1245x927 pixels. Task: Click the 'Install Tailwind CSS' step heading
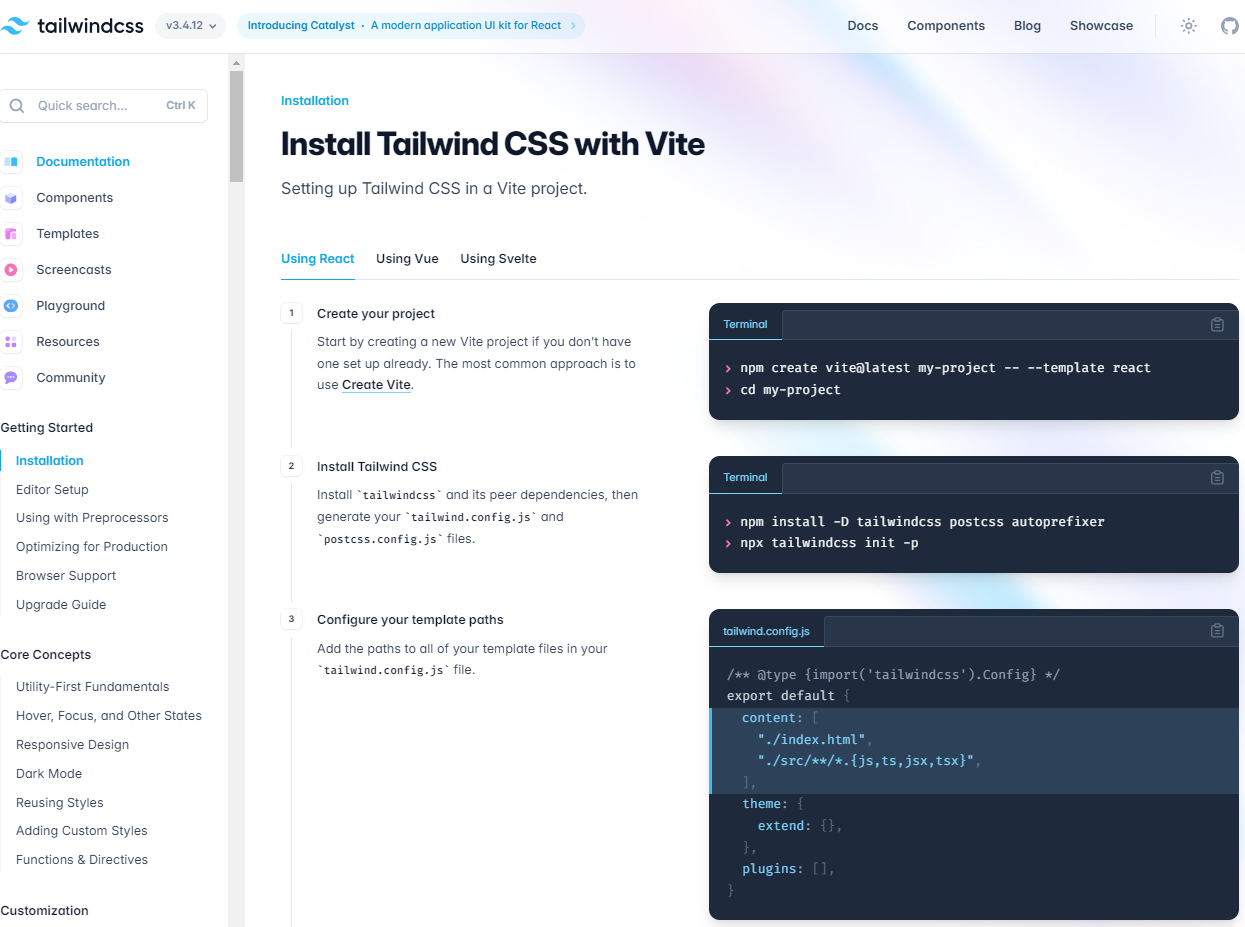[377, 467]
